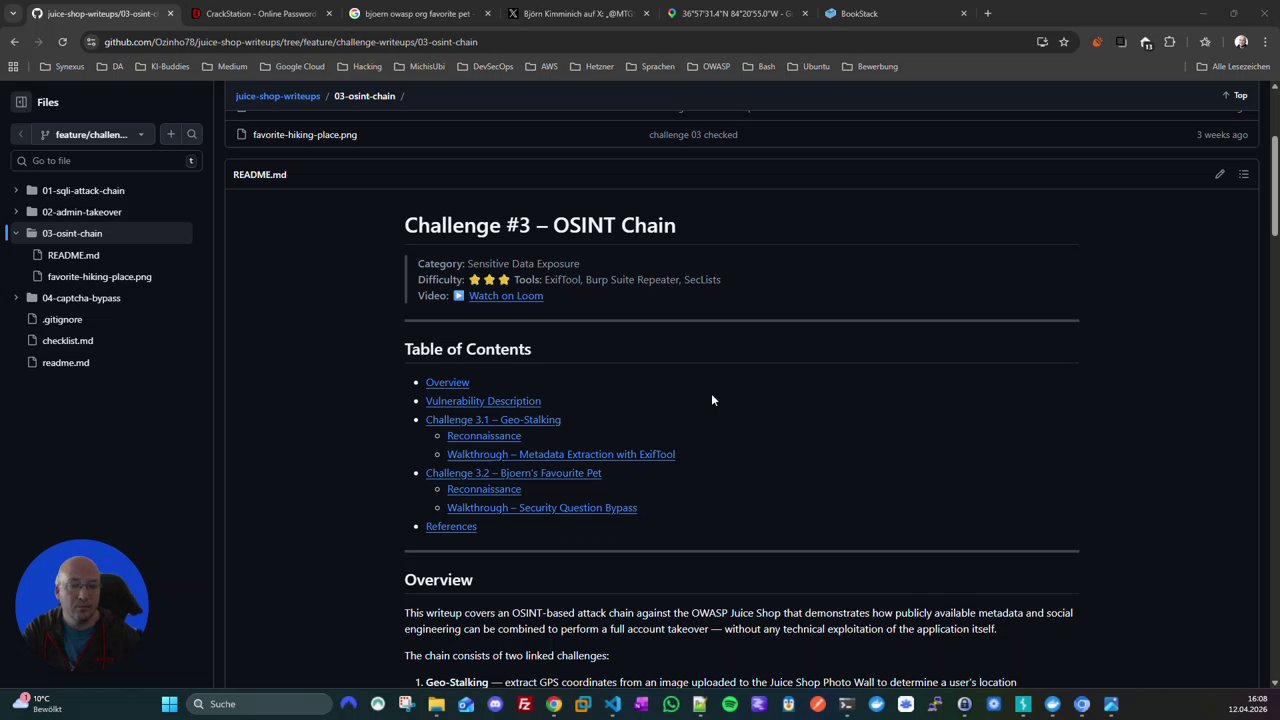Open File Explorer from the taskbar
The height and width of the screenshot is (720, 1280).
[436, 704]
